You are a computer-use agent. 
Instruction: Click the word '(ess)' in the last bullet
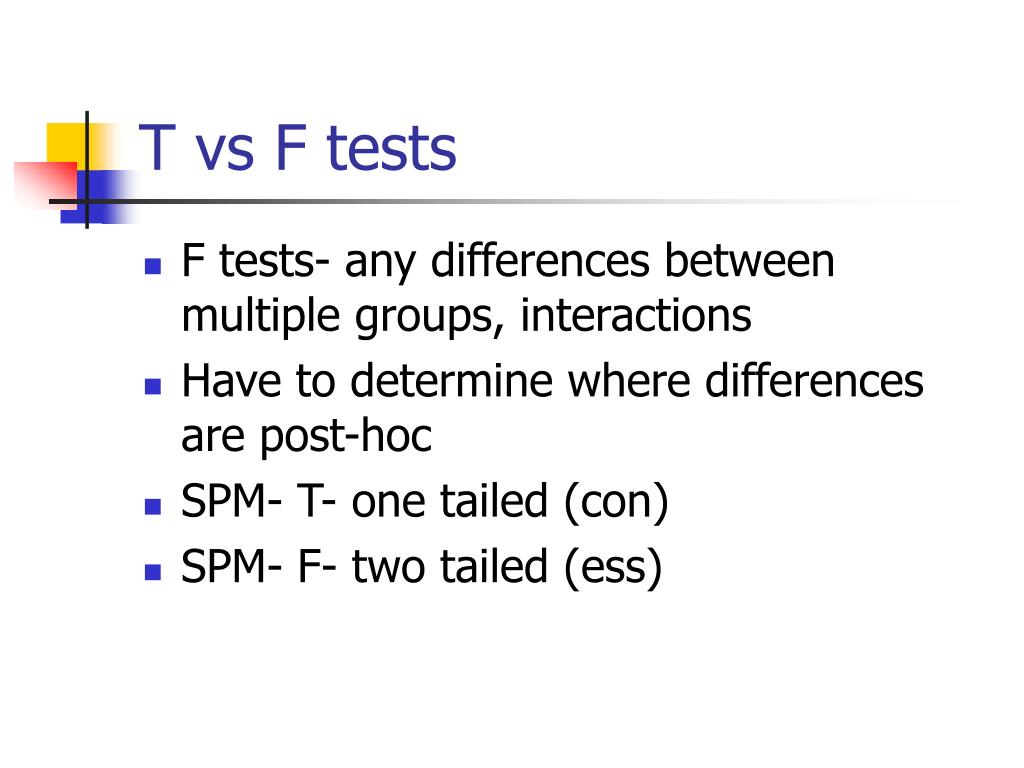[613, 568]
